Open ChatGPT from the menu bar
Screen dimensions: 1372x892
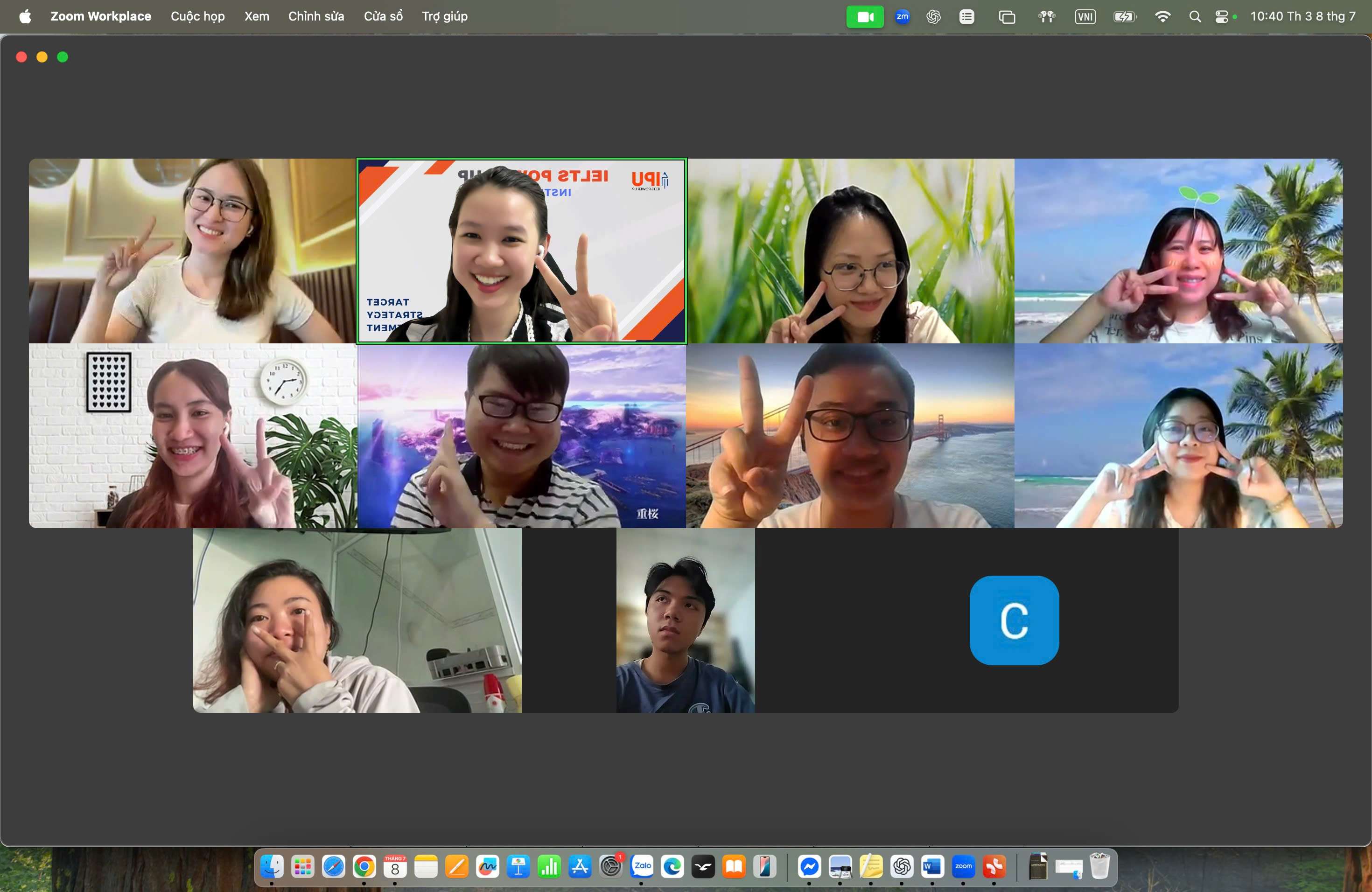(x=933, y=17)
